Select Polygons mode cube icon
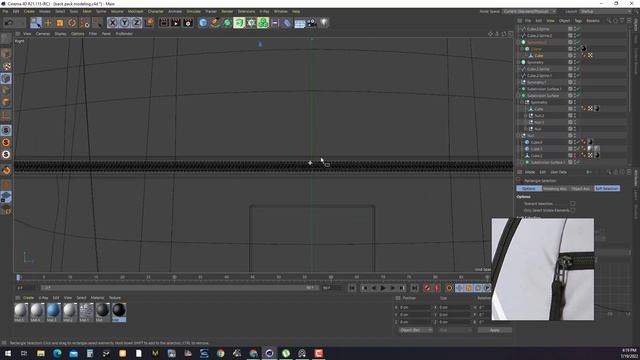 pos(6,101)
